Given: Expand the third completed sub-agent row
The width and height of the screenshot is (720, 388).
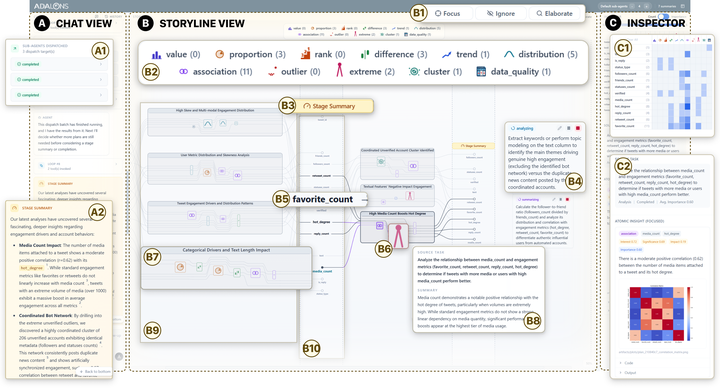Looking at the screenshot, I should click(60, 95).
